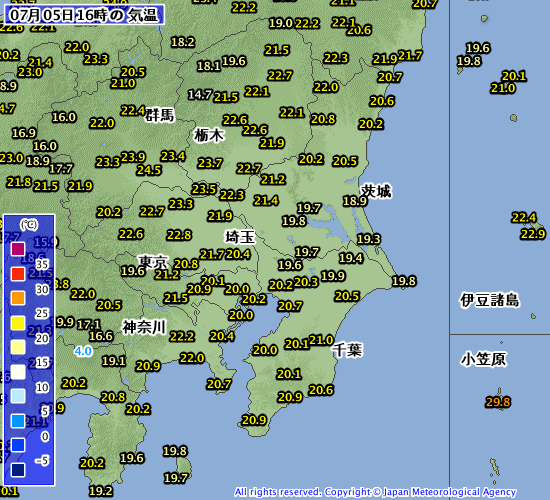Click the blue 4.0 temperature reading

tap(83, 351)
